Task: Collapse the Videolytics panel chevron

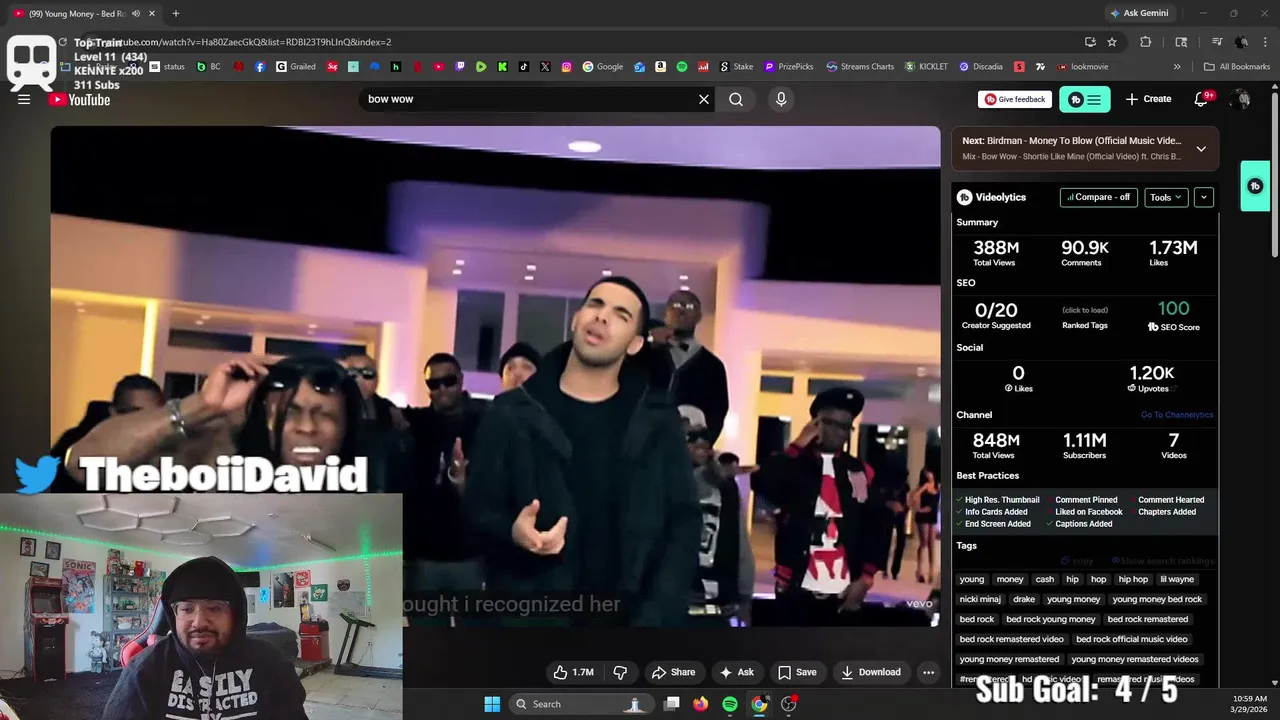Action: pos(1204,197)
